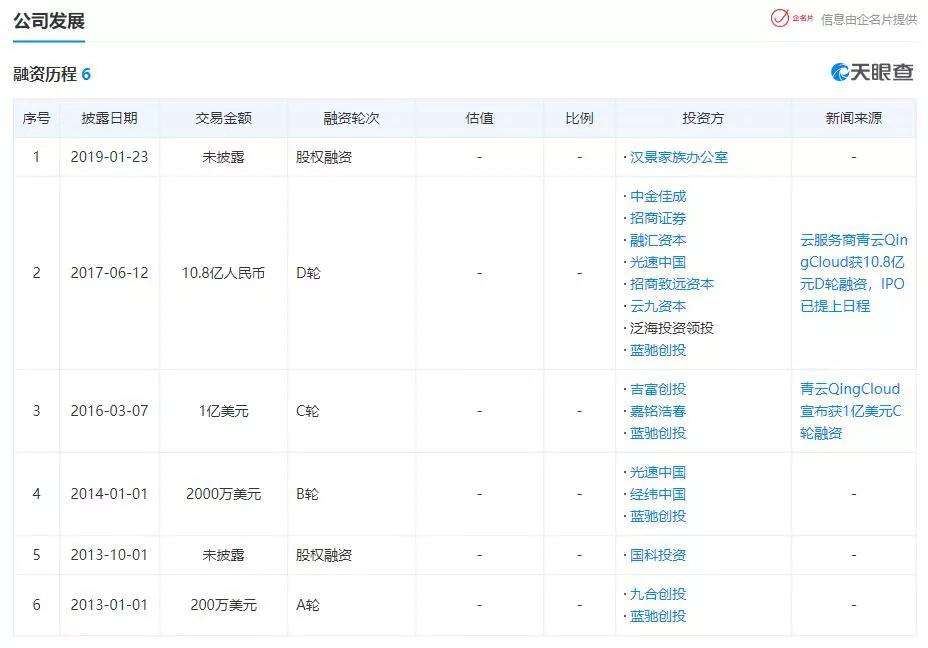Click the 投资方 column header

tap(703, 118)
